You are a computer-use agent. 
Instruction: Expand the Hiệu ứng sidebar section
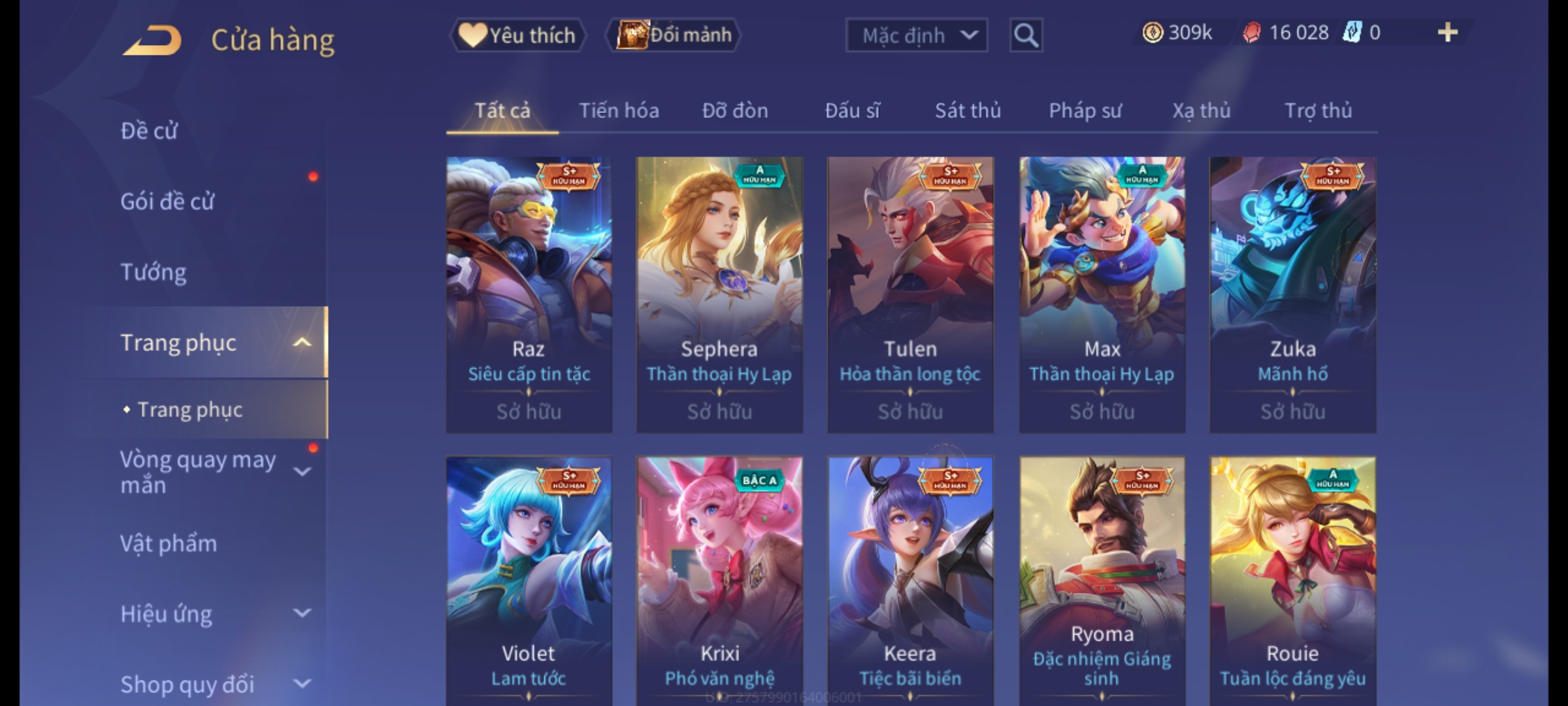click(302, 613)
